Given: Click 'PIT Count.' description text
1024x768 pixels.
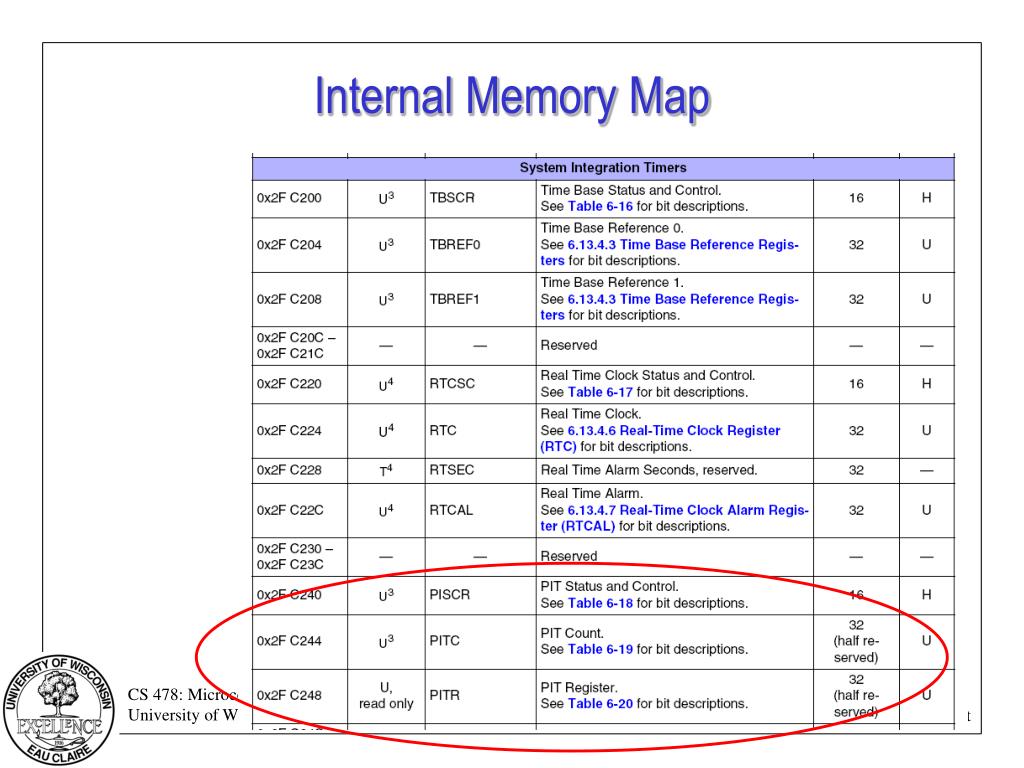Looking at the screenshot, I should pyautogui.click(x=572, y=633).
